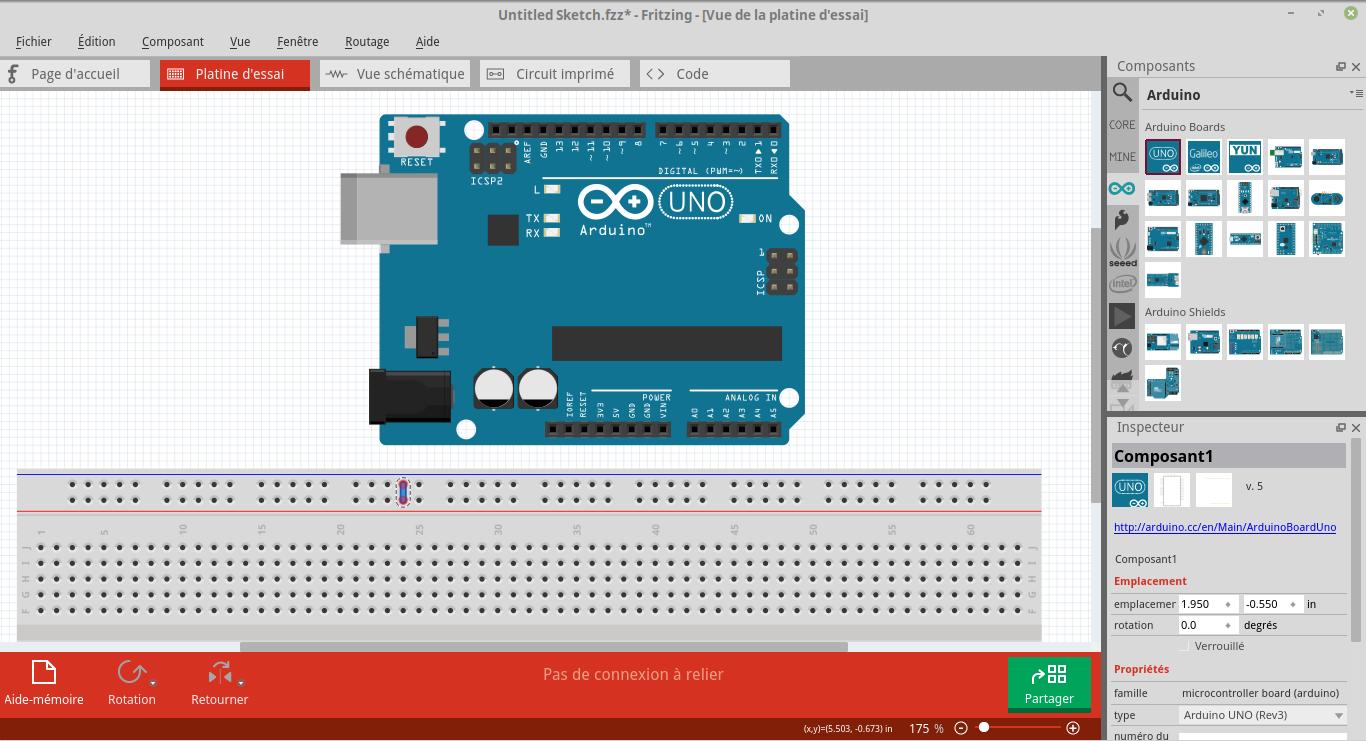Open the Vue menu
Screen dimensions: 1366x741
pyautogui.click(x=240, y=41)
